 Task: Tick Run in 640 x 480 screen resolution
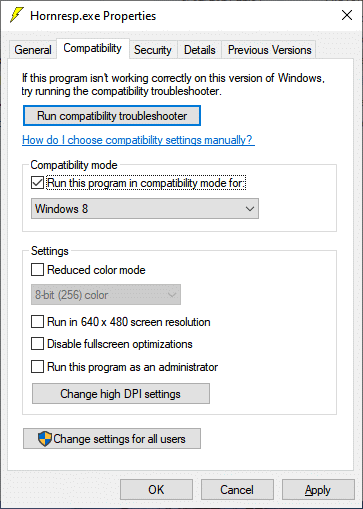tap(37, 322)
